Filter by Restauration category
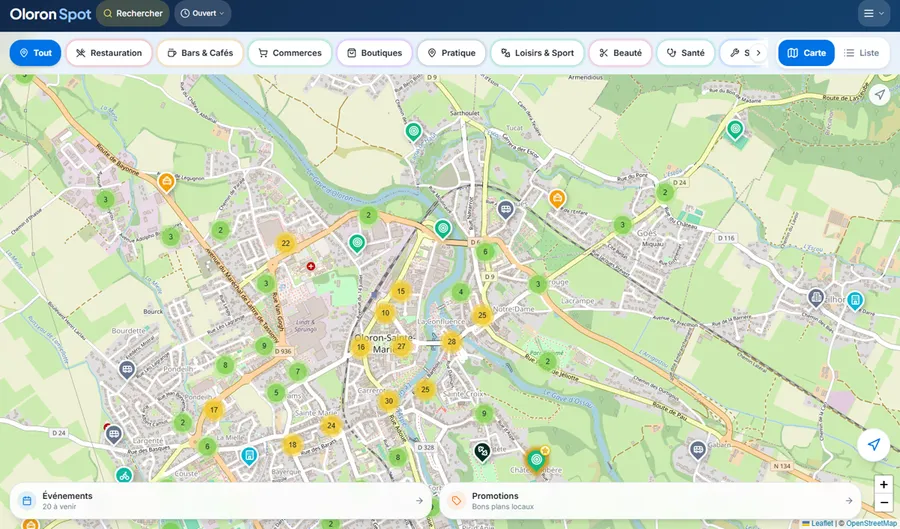 pyautogui.click(x=109, y=53)
